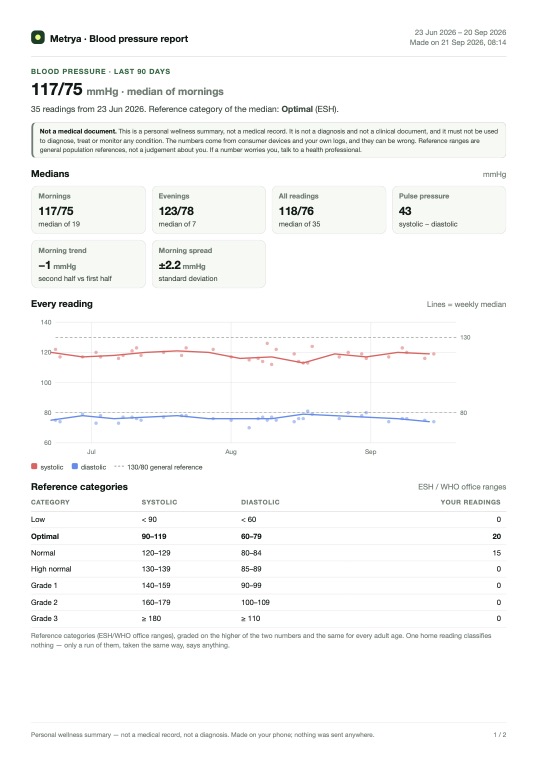537x760 pixels.
Task: Click the 'BLOOD PRESSURE · LAST 90 DAYS' heading
Action: click(x=100, y=71)
